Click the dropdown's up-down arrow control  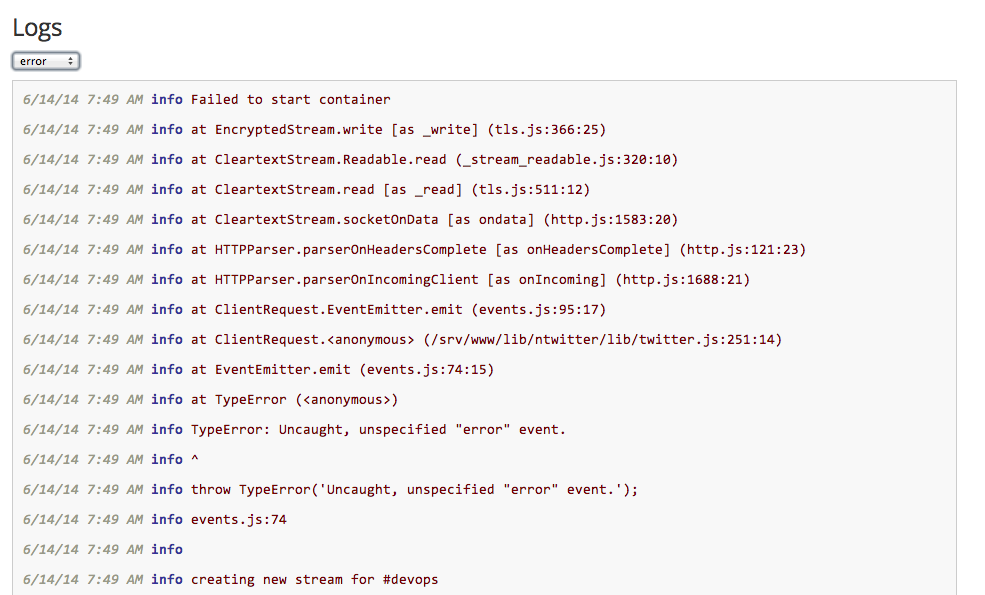click(x=70, y=61)
